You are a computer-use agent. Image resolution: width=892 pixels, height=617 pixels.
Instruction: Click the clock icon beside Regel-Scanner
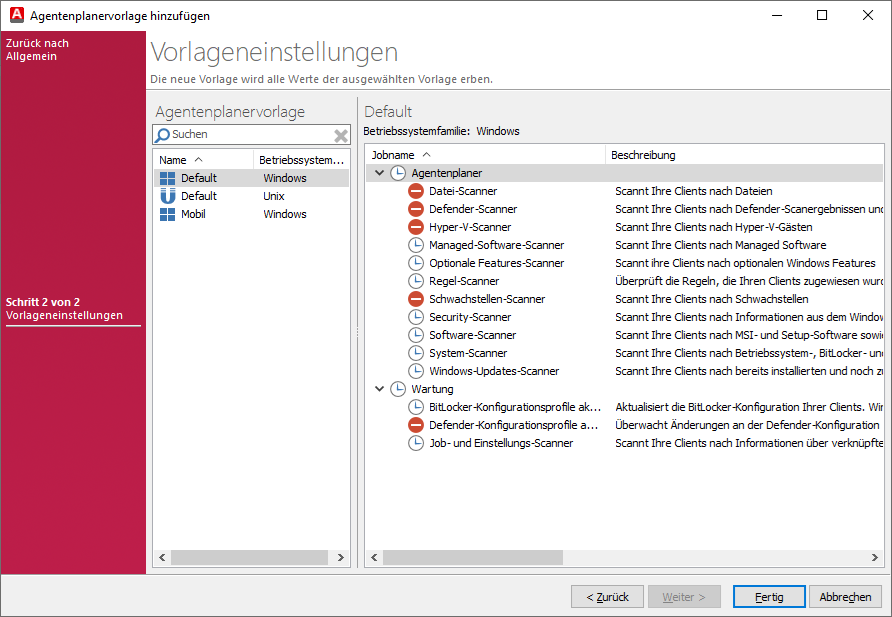tap(416, 281)
